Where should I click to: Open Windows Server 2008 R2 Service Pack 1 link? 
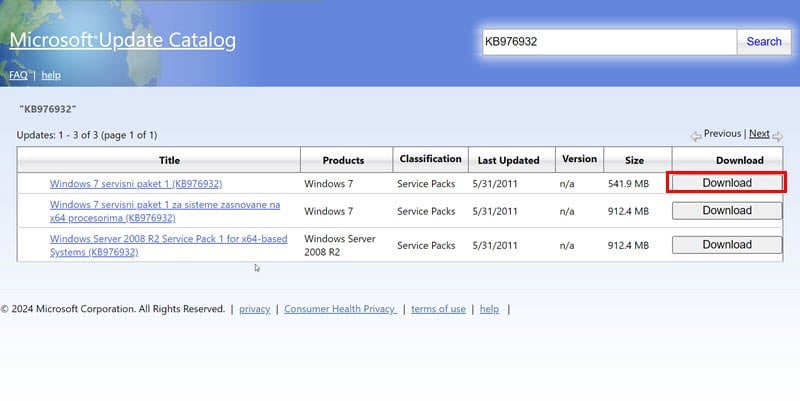coord(168,245)
